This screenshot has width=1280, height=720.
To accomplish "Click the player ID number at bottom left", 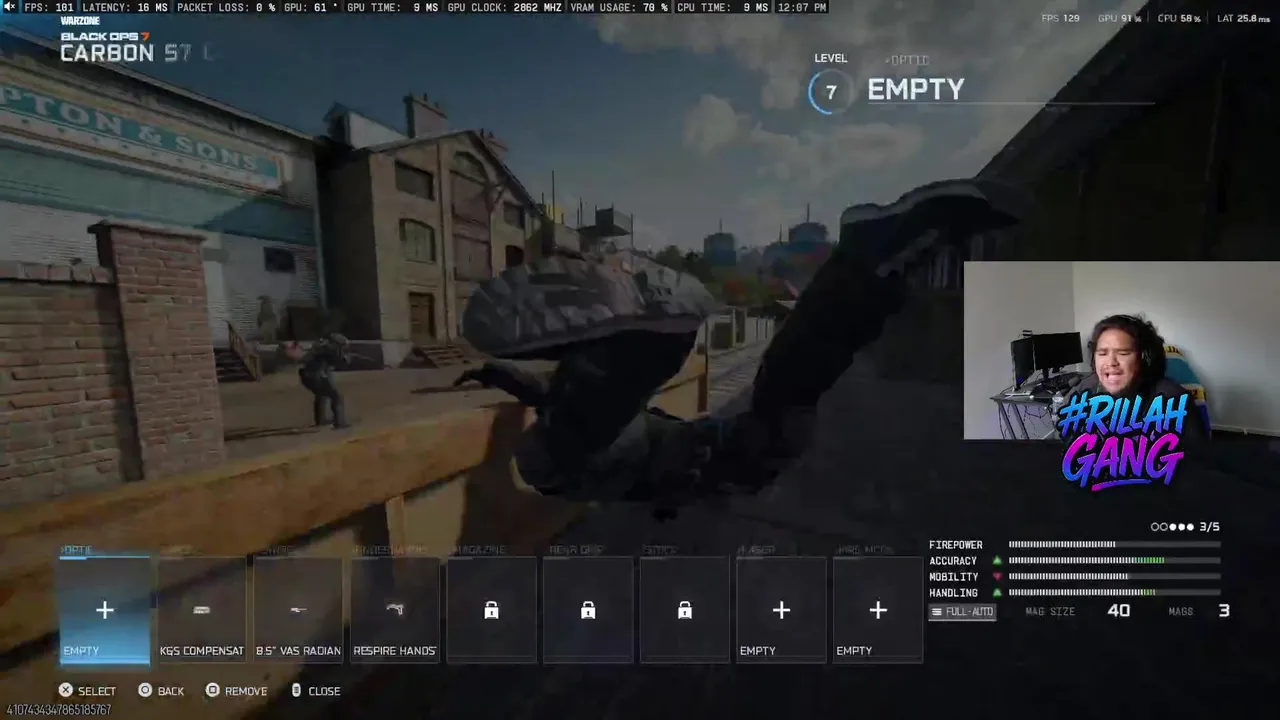I will pos(59,710).
